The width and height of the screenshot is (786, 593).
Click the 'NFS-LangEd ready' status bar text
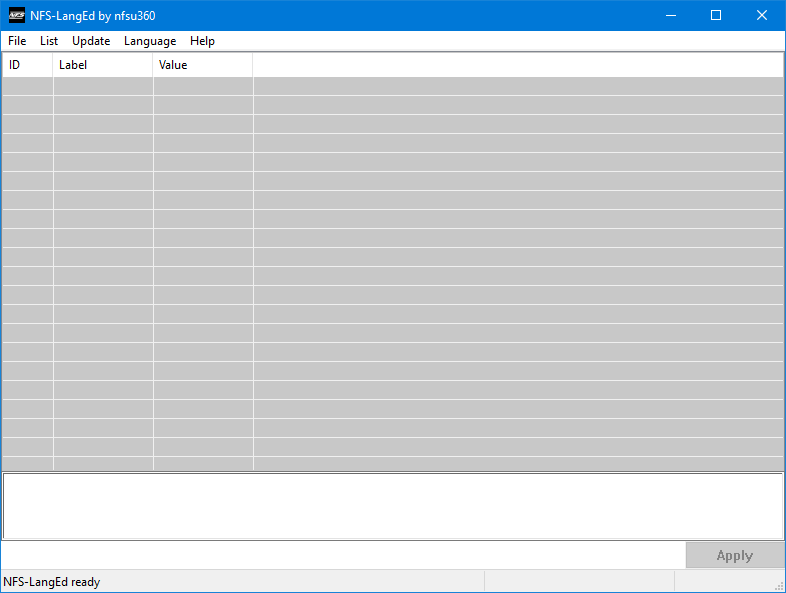pyautogui.click(x=52, y=582)
